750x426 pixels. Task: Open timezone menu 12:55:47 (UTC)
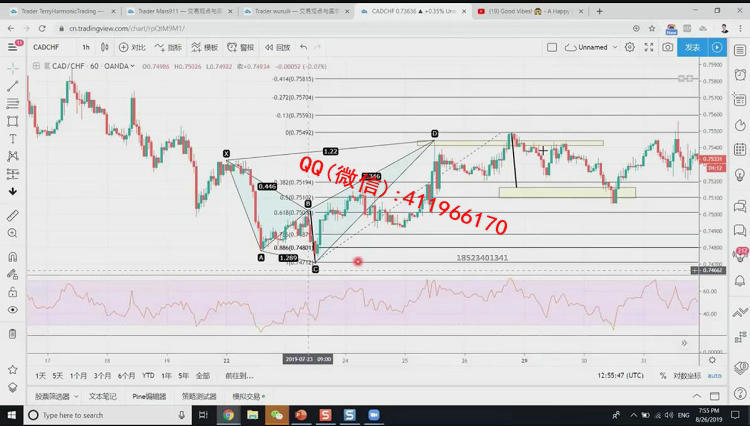[x=620, y=376]
